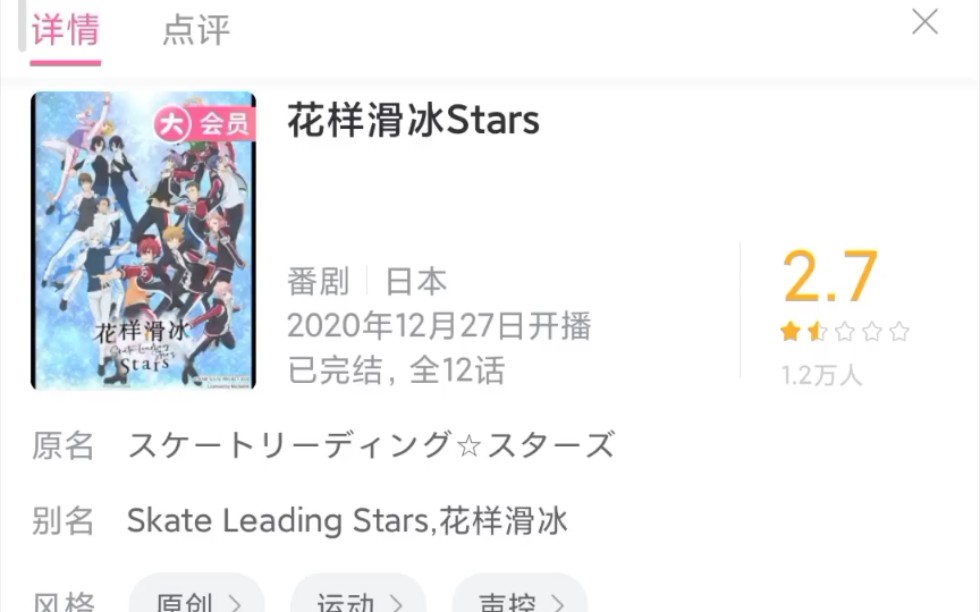The image size is (980, 612).
Task: Expand the chevron beside 运动
Action: point(396,603)
